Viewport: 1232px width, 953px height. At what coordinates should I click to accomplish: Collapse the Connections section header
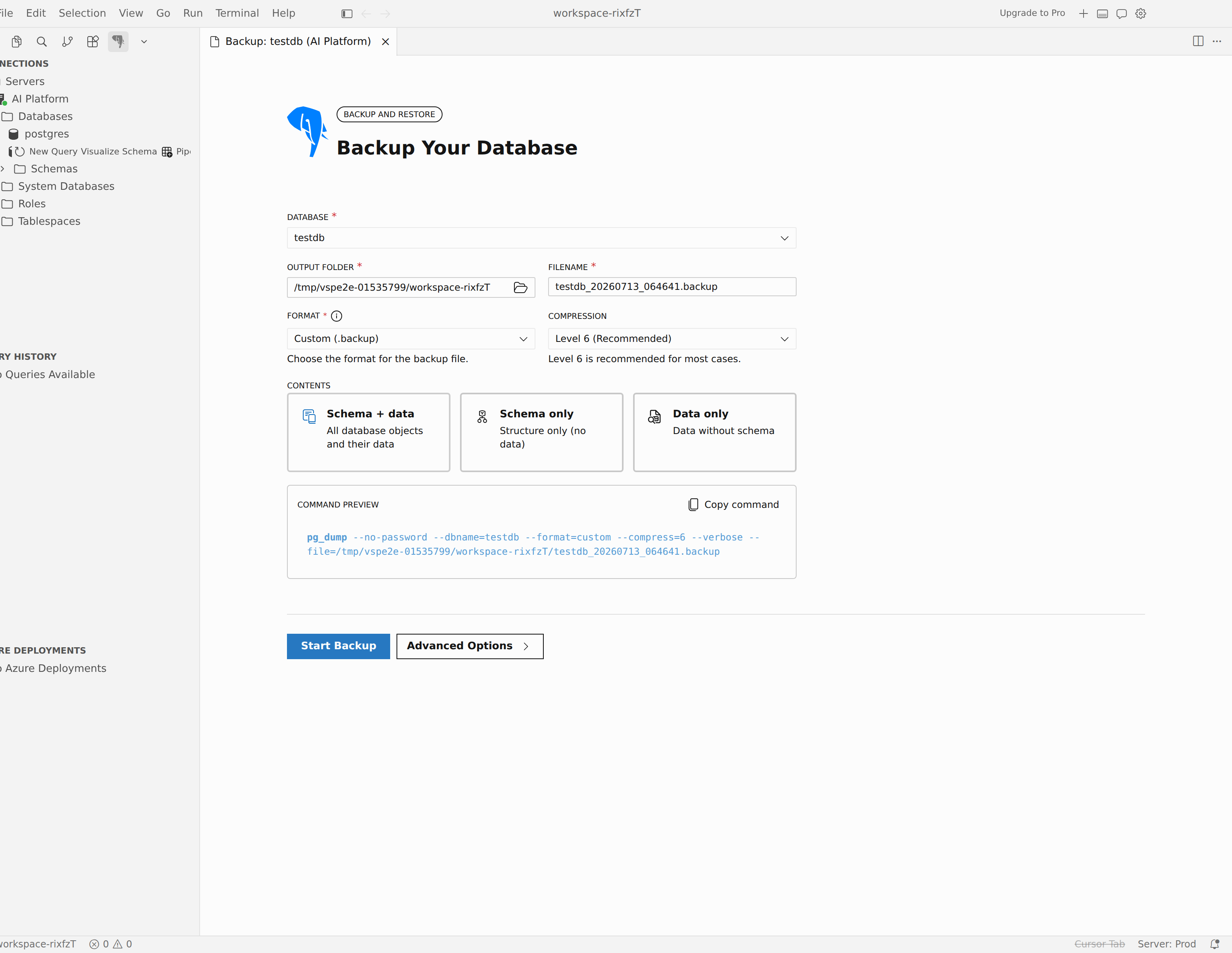pos(24,64)
